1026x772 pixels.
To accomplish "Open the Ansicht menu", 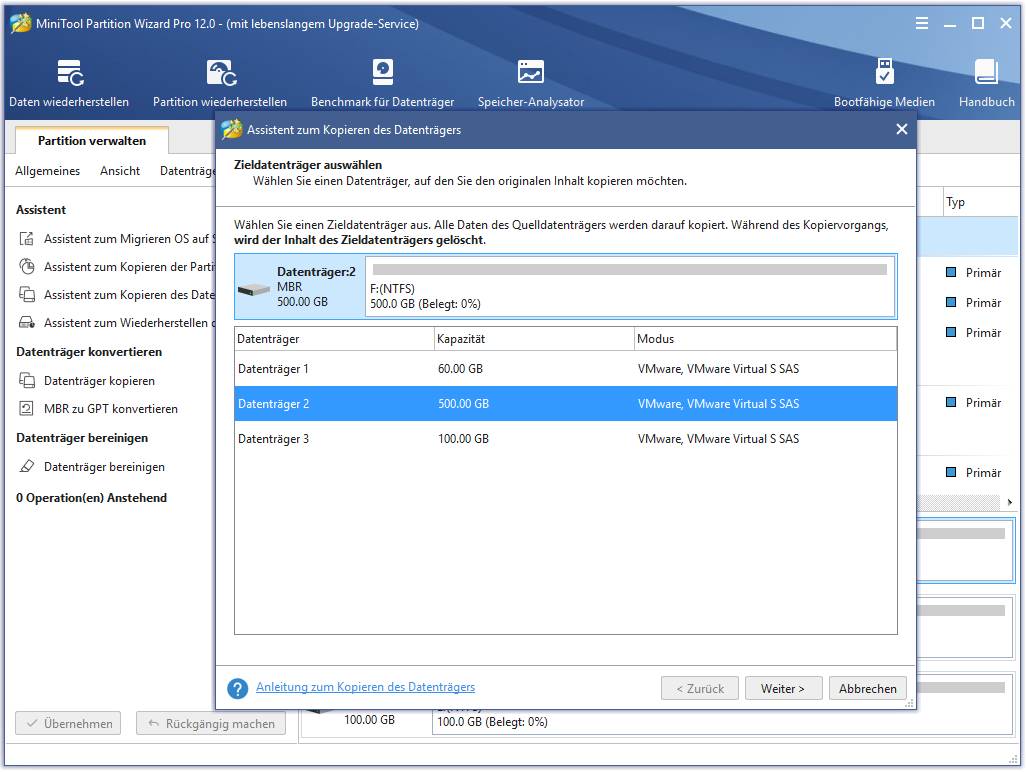I will click(120, 171).
